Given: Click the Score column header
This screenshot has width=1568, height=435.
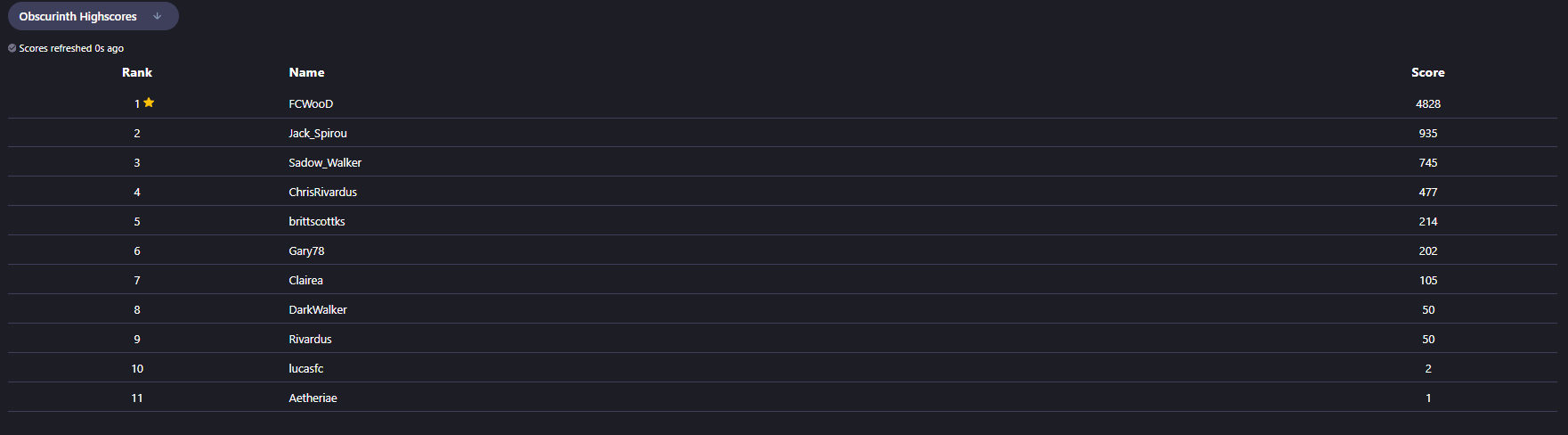Looking at the screenshot, I should click(x=1427, y=72).
